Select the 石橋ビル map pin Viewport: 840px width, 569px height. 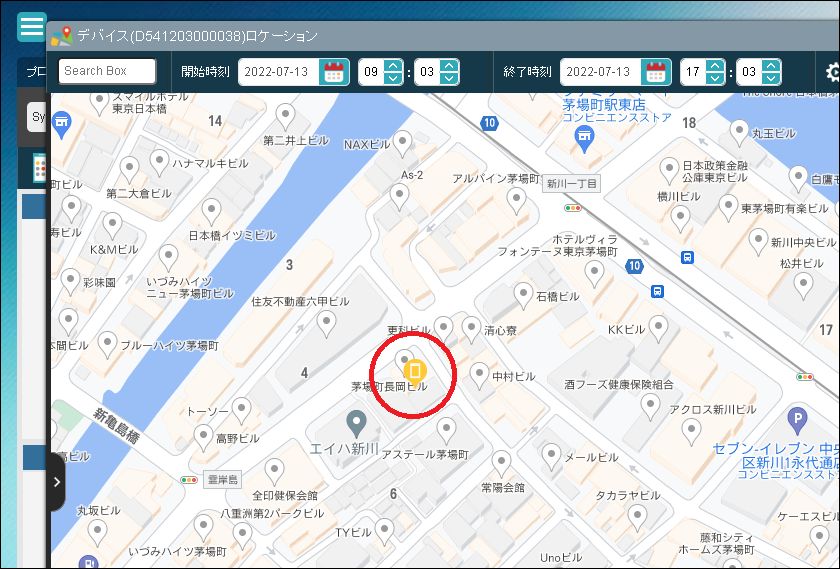pyautogui.click(x=523, y=296)
